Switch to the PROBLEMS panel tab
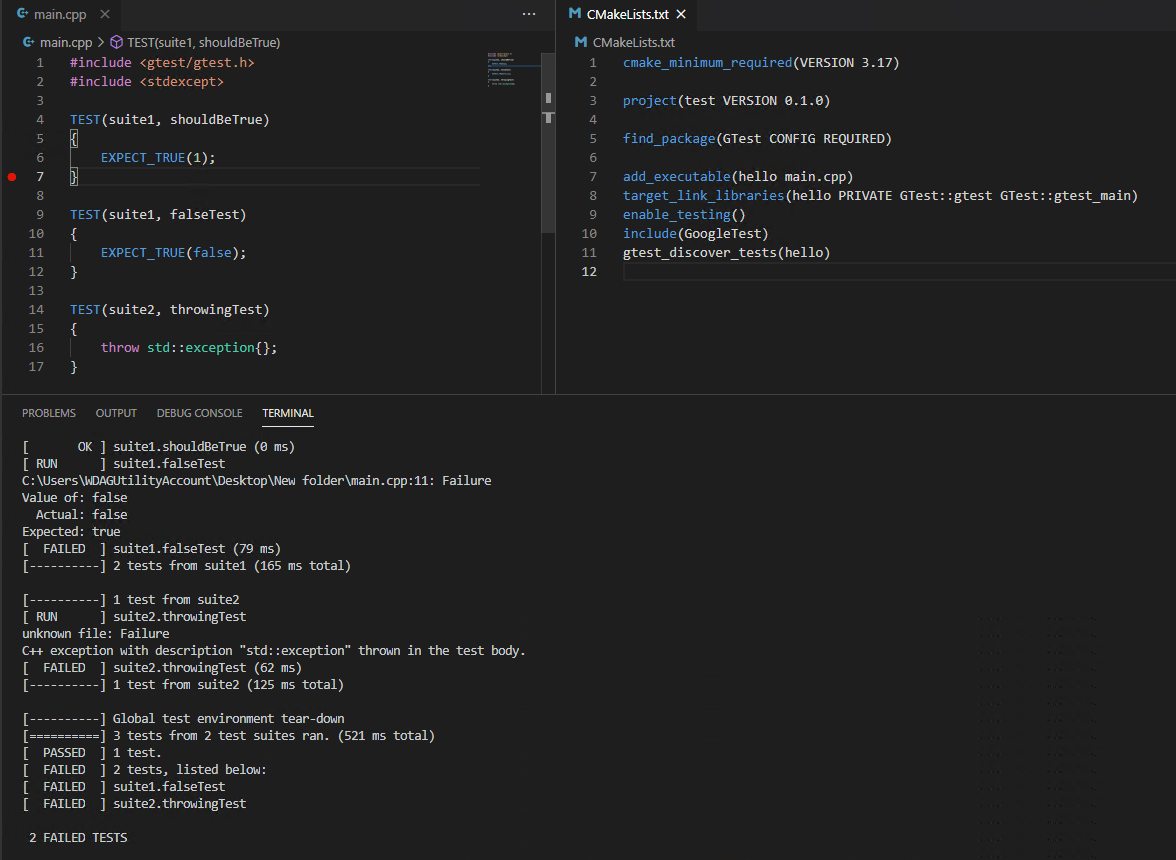1176x860 pixels. 49,413
